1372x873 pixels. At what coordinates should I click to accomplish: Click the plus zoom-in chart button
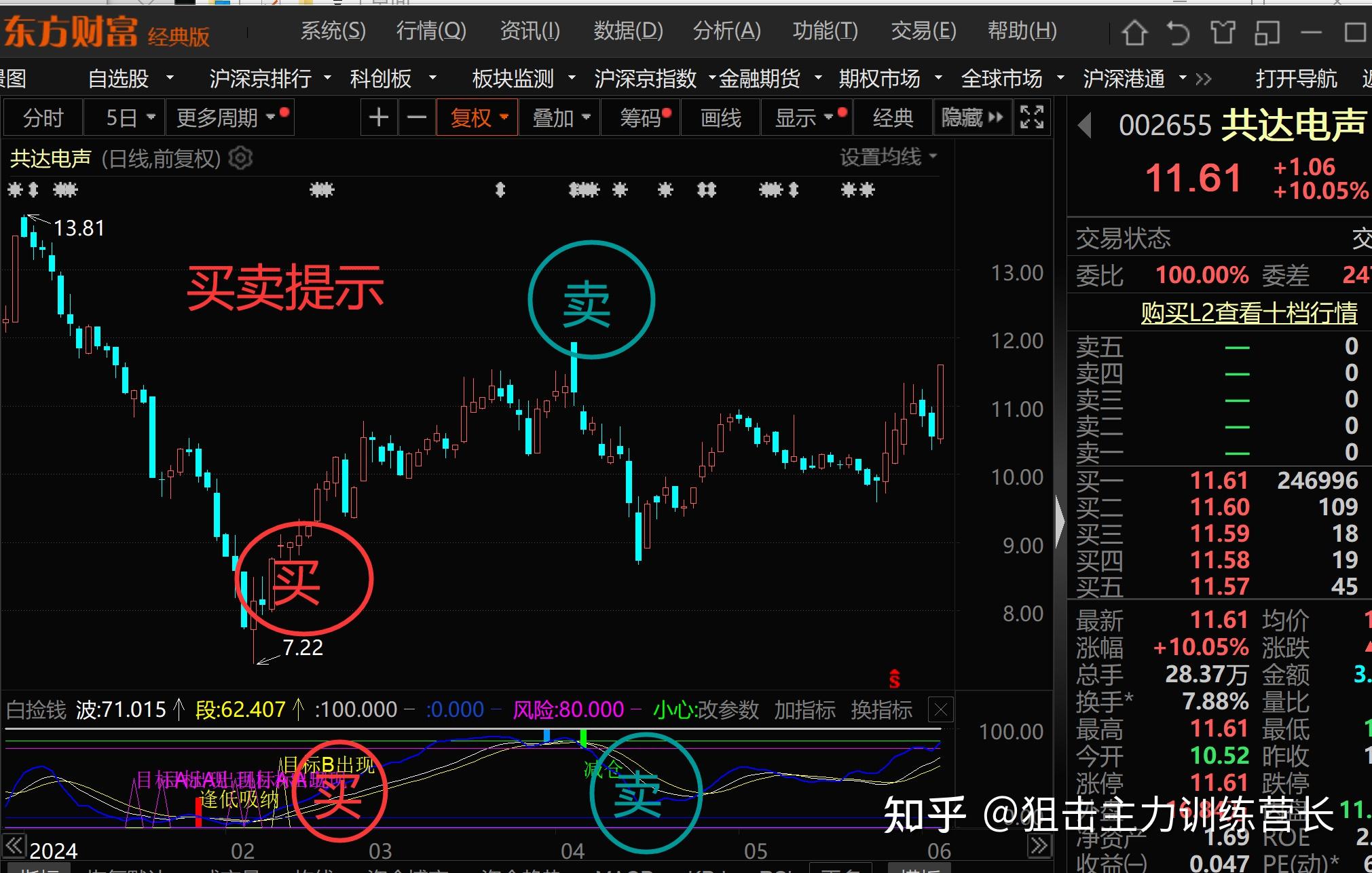(379, 117)
